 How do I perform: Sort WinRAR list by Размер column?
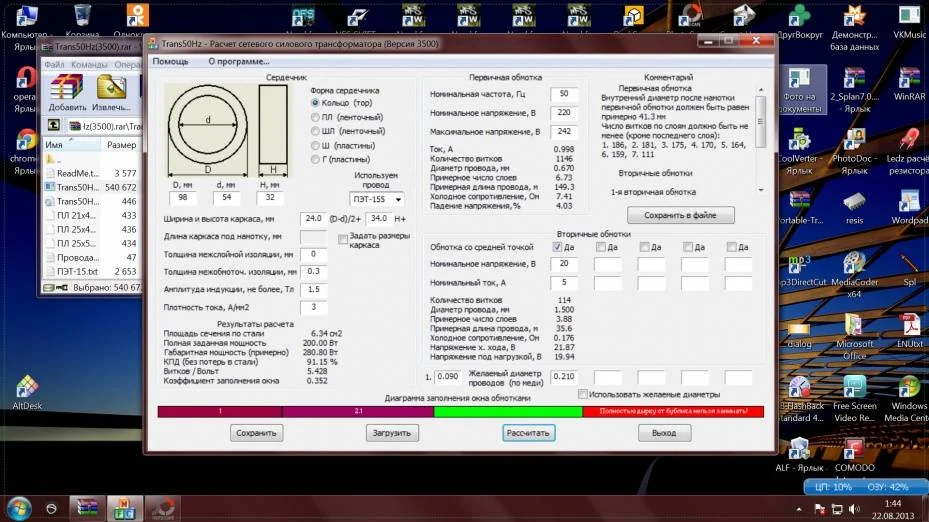(121, 145)
